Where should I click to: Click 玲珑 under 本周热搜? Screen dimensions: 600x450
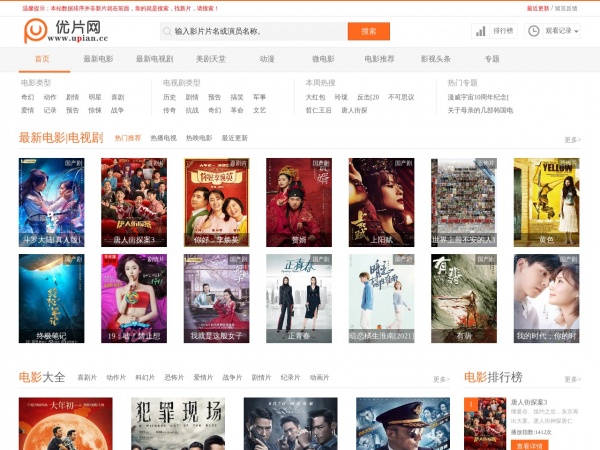[341, 97]
